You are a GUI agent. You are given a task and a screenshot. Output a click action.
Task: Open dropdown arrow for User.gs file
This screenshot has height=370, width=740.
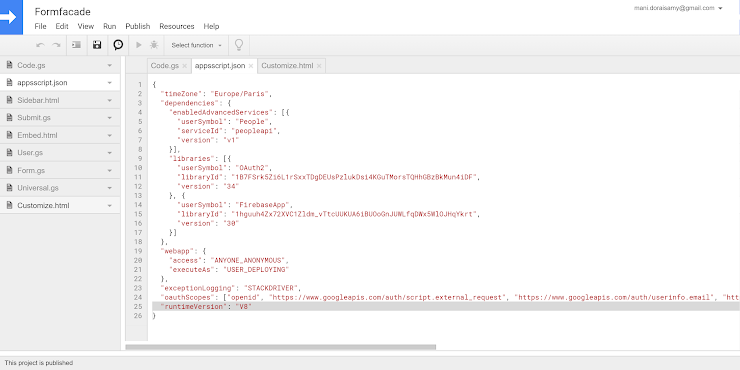coord(109,153)
